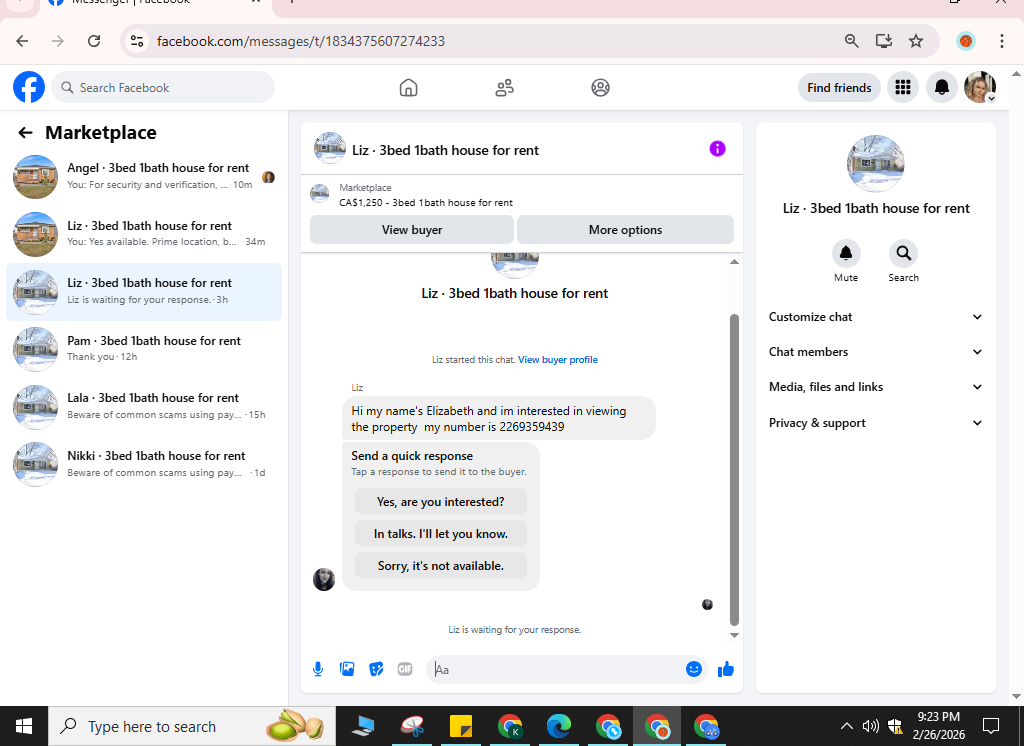Click the Find friends button
Screen dimensions: 1024x746
coord(839,88)
